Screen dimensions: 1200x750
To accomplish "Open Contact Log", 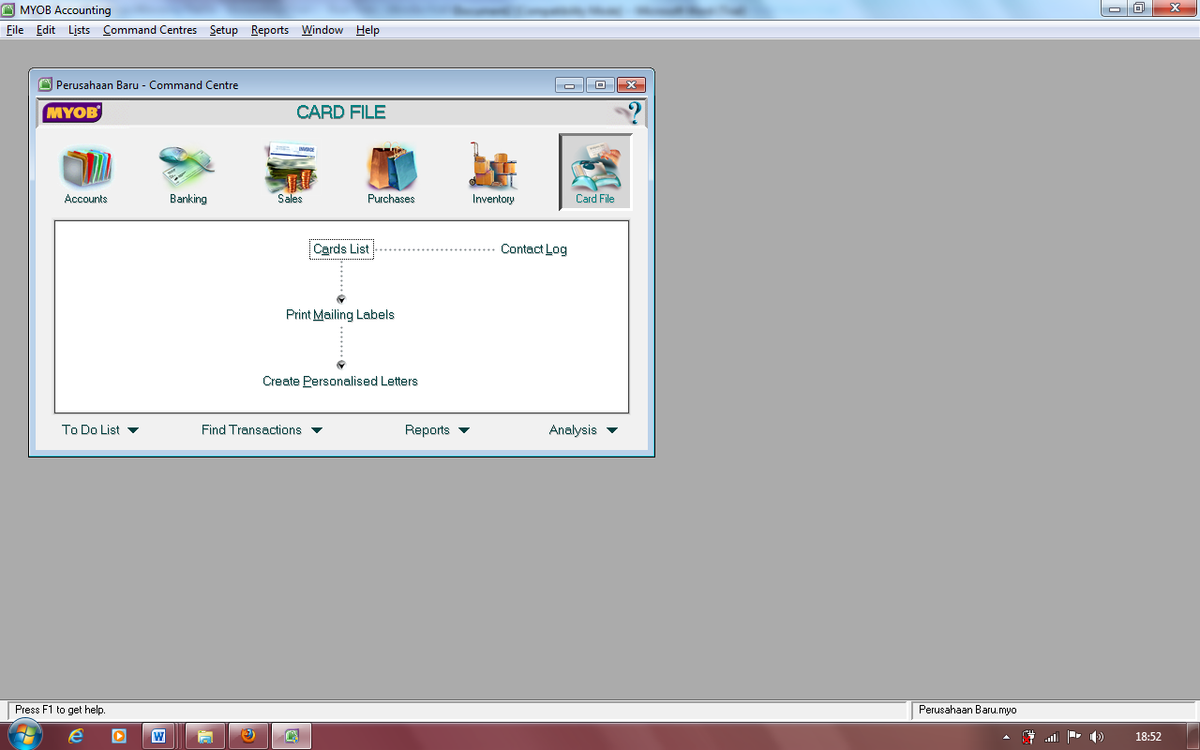I will point(534,249).
